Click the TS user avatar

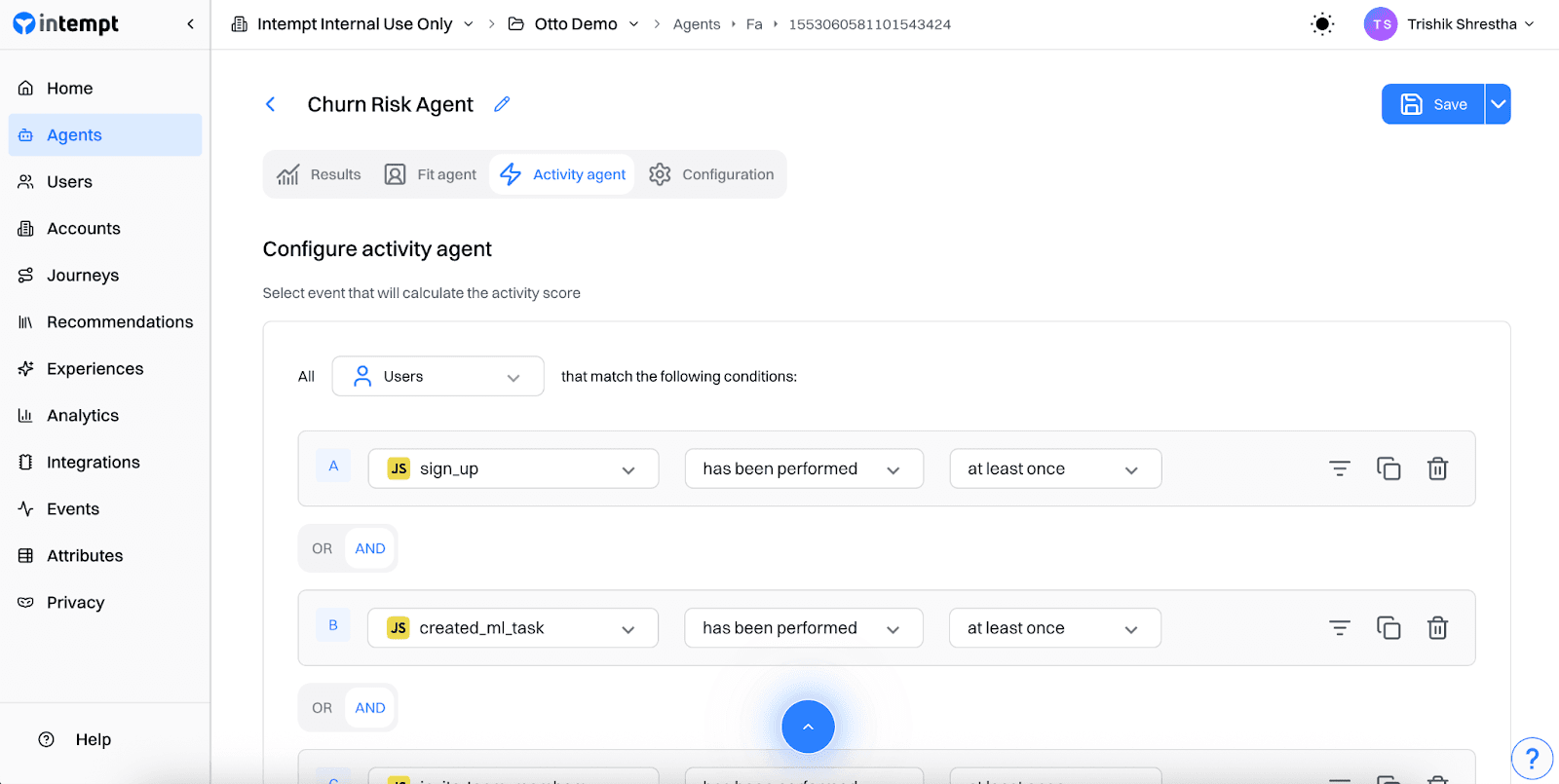[x=1381, y=24]
